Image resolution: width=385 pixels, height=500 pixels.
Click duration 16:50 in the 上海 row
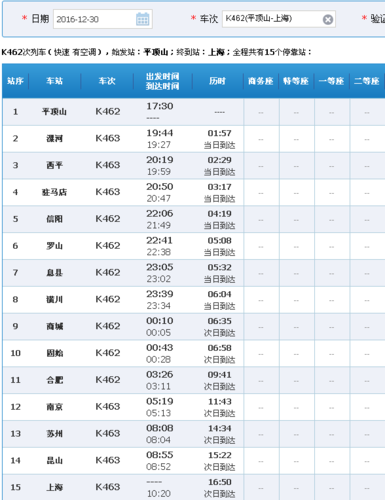(x=219, y=482)
